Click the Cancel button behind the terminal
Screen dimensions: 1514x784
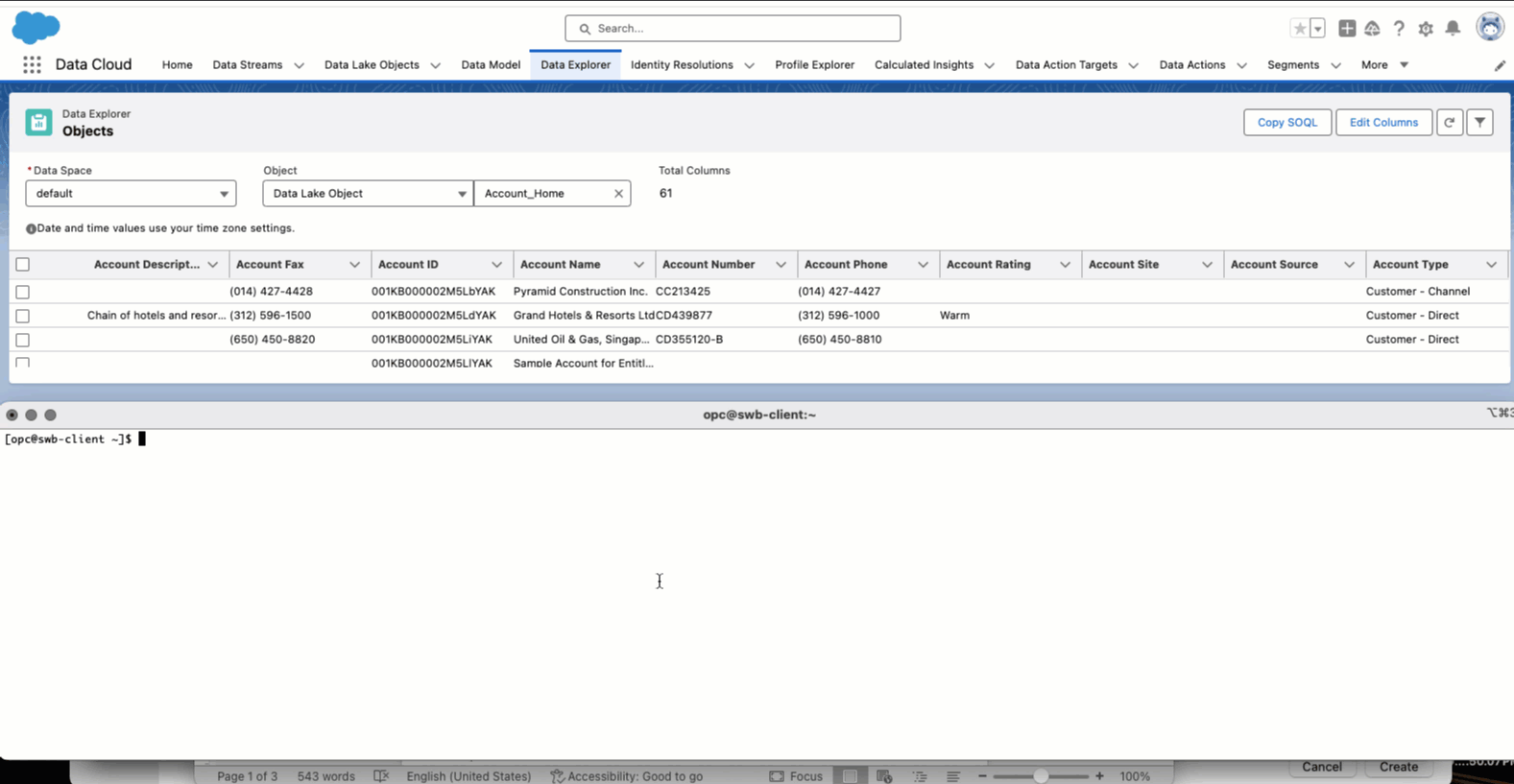click(1322, 767)
